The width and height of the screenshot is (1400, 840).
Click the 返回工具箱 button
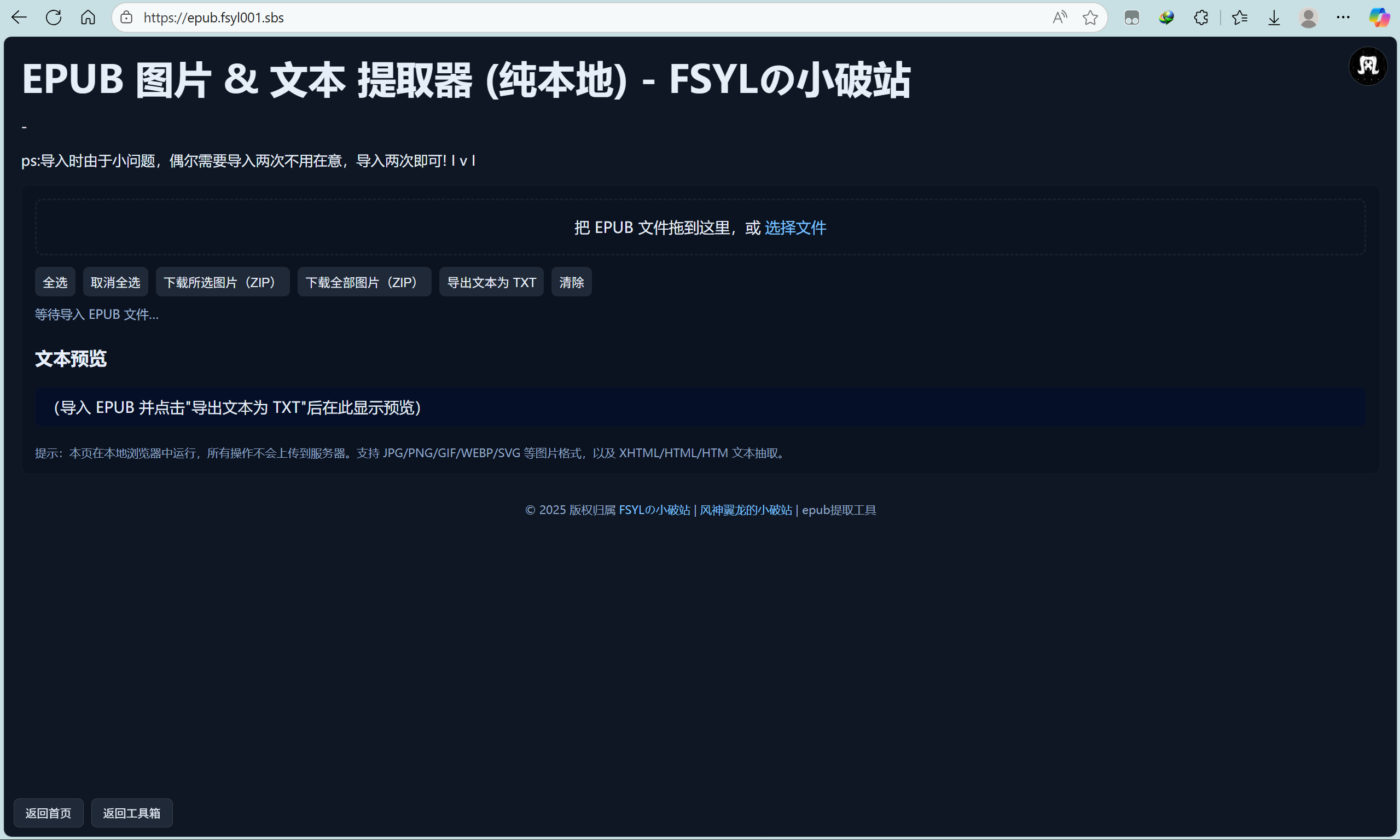coord(131,813)
